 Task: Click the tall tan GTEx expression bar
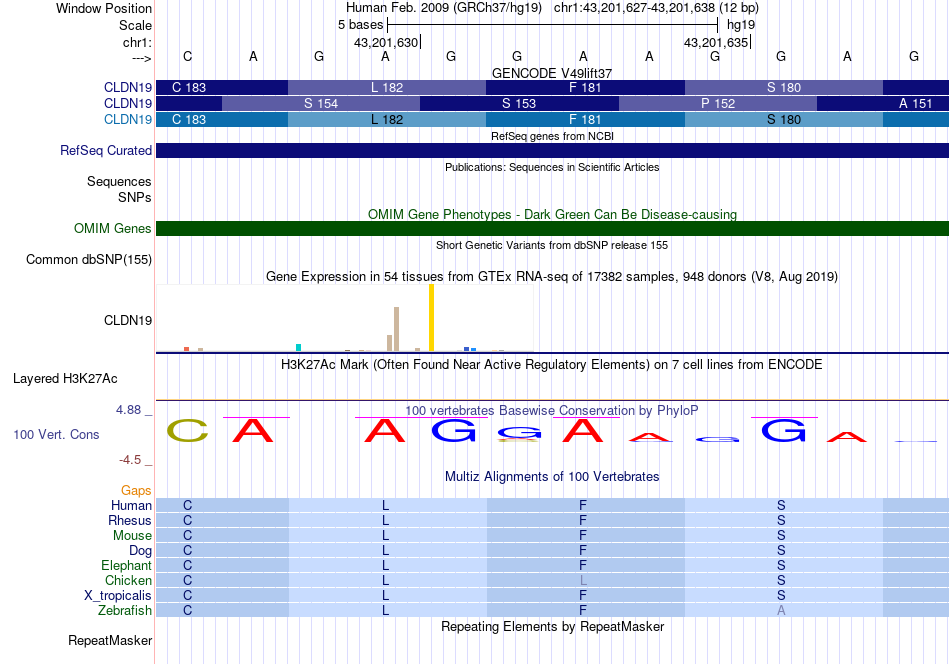pos(396,329)
